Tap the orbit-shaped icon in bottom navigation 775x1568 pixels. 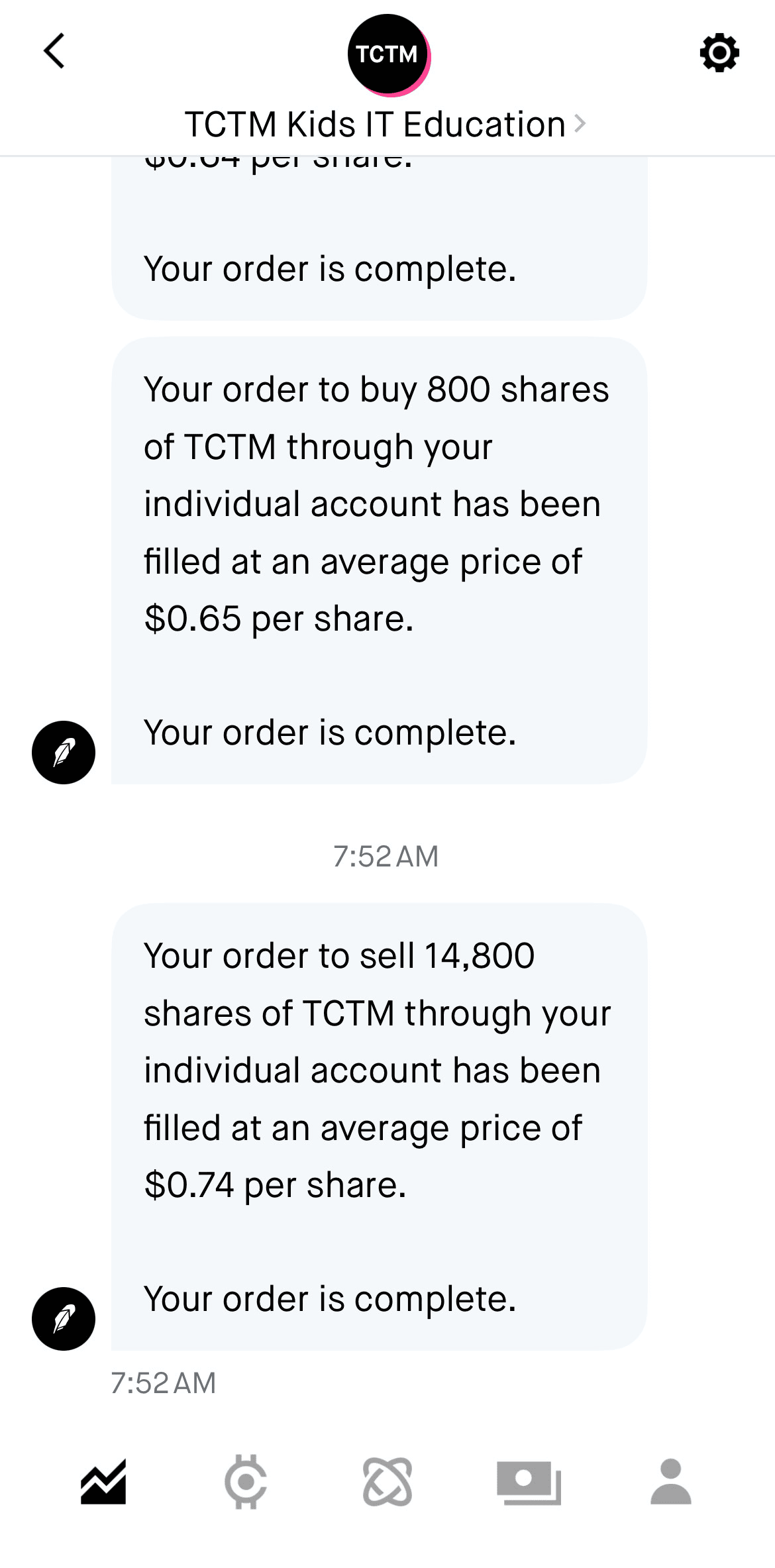pyautogui.click(x=387, y=1481)
